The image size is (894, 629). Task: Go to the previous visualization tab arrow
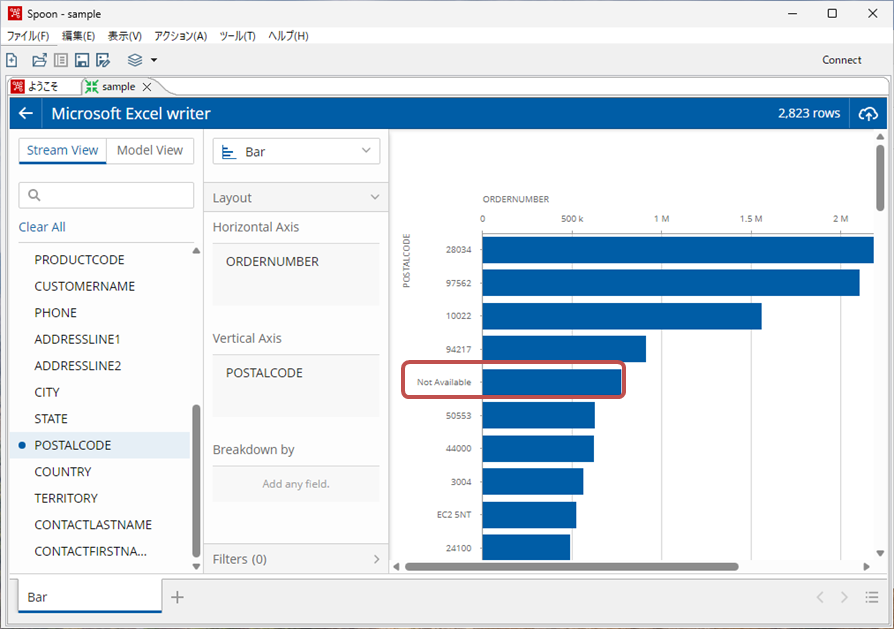point(820,597)
